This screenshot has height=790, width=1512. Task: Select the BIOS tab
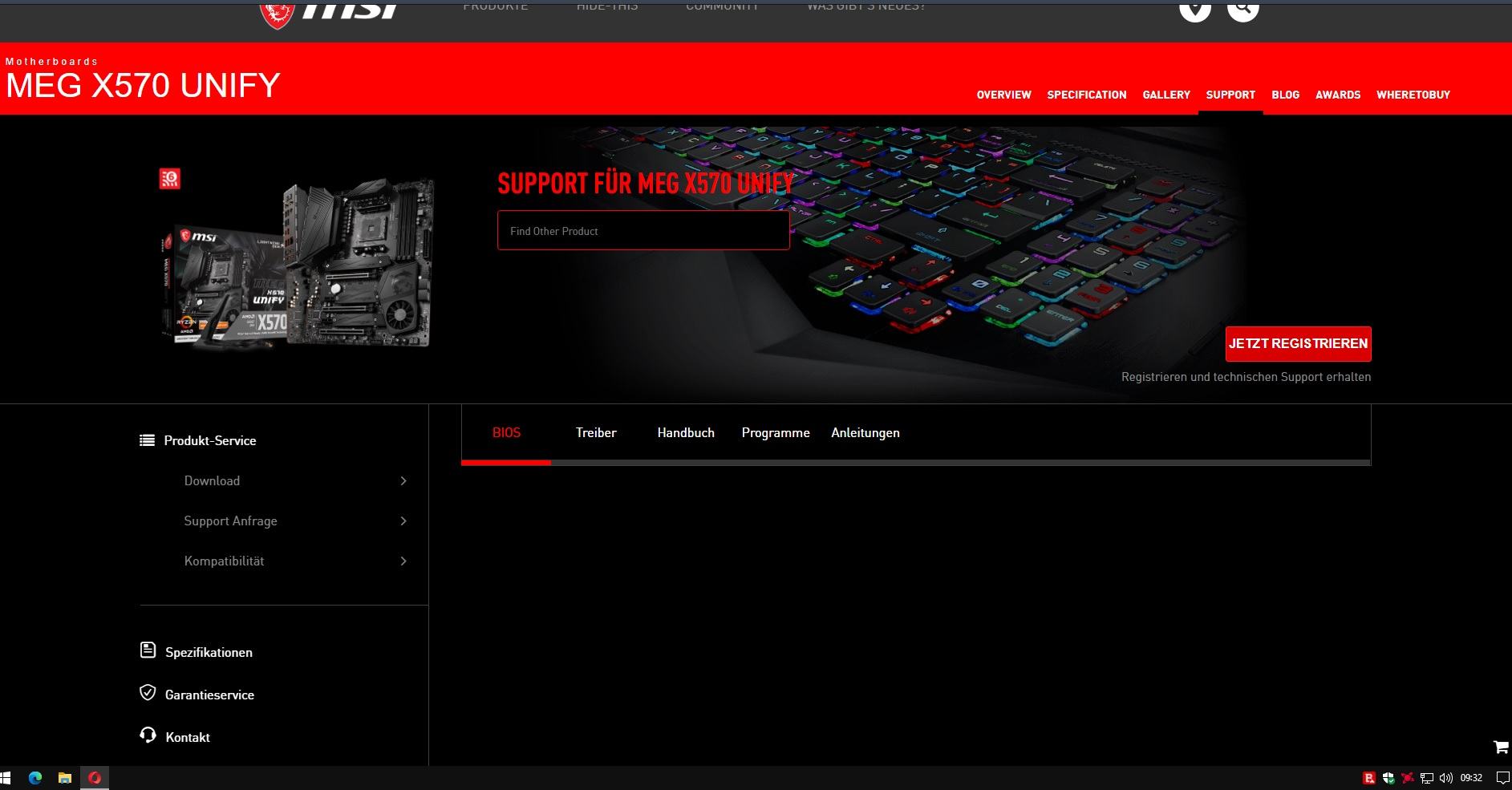[506, 433]
